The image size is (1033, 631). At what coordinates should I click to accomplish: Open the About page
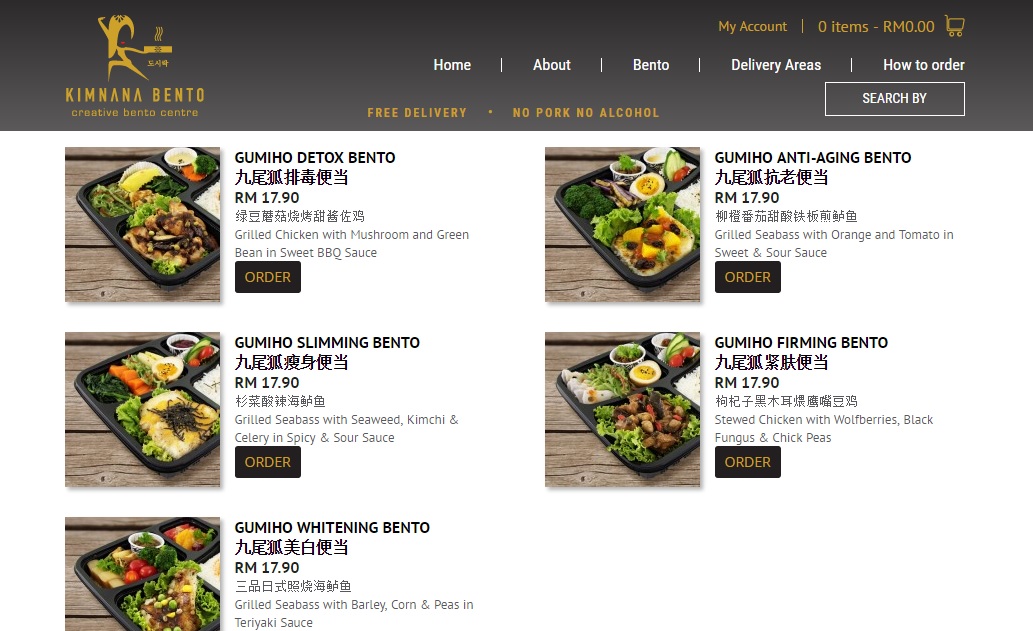pyautogui.click(x=551, y=65)
